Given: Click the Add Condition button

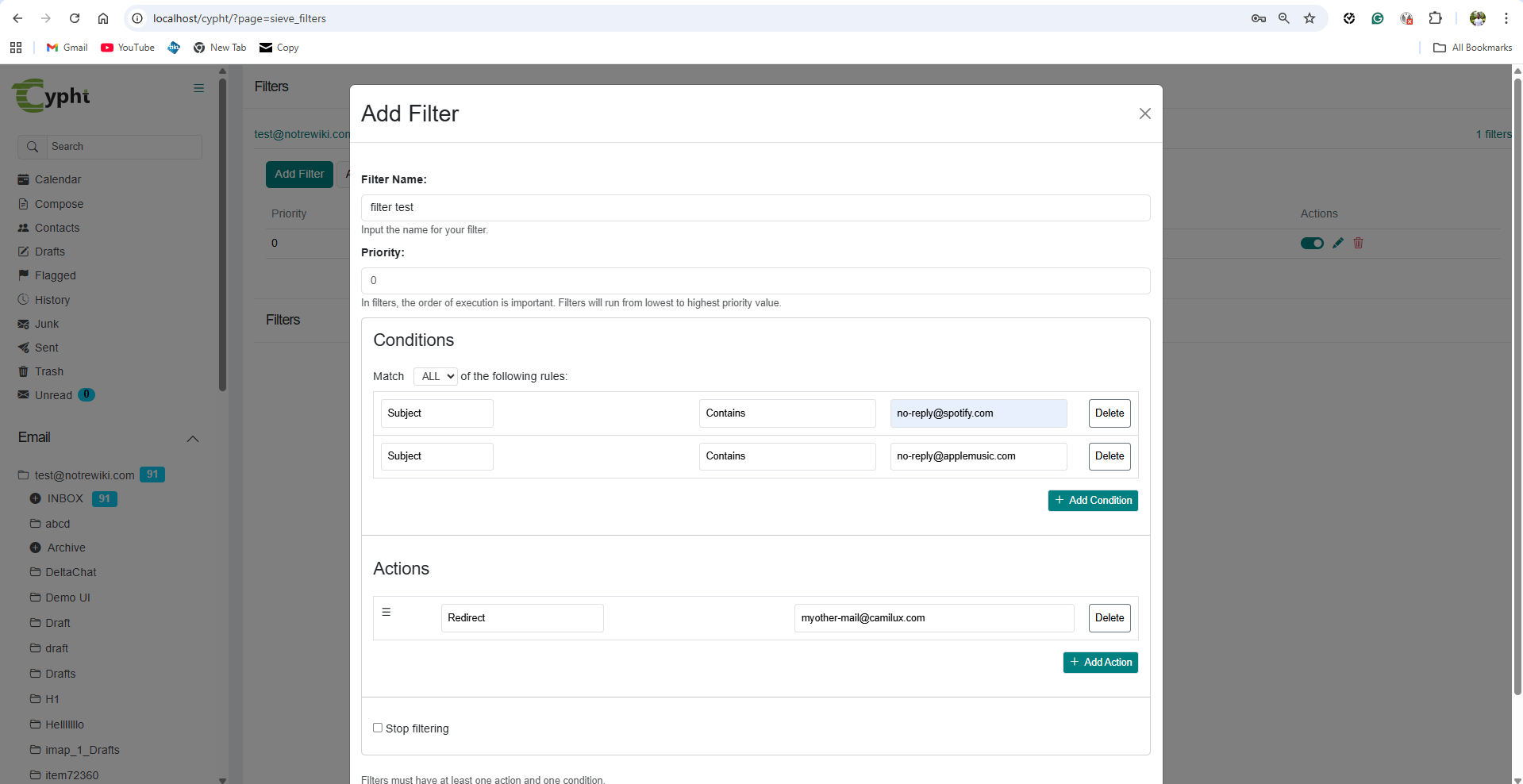Looking at the screenshot, I should tap(1093, 500).
